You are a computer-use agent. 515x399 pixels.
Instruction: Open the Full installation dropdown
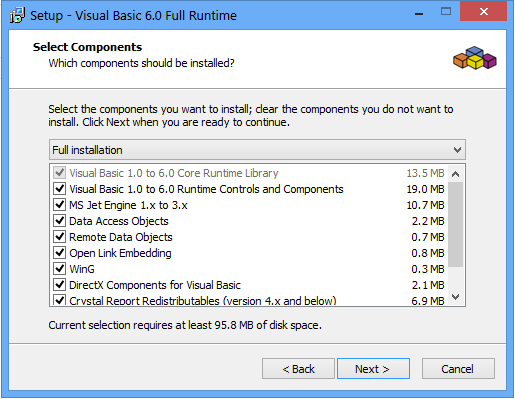tap(257, 150)
